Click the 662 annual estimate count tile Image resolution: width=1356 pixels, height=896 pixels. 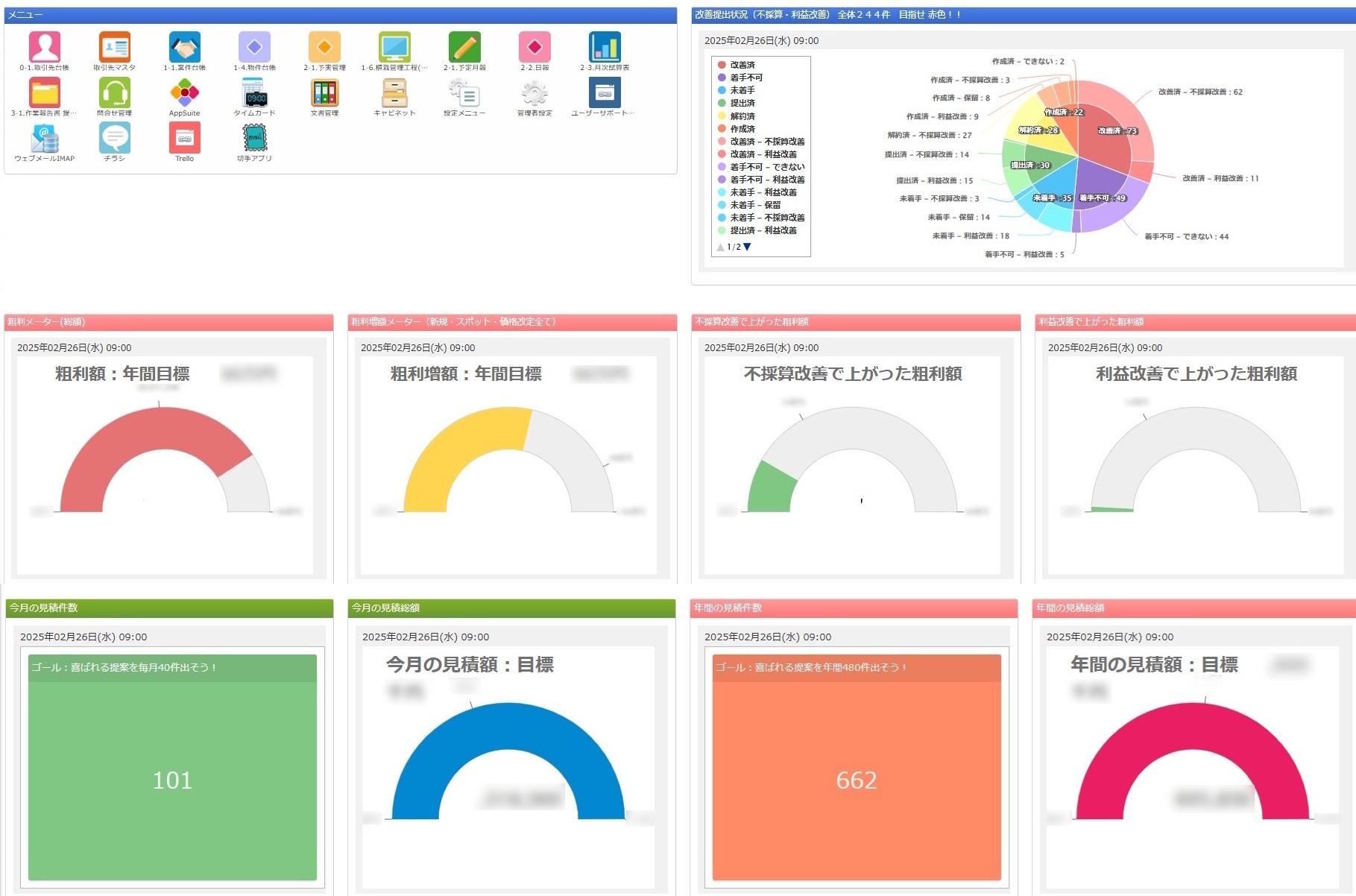[x=857, y=780]
